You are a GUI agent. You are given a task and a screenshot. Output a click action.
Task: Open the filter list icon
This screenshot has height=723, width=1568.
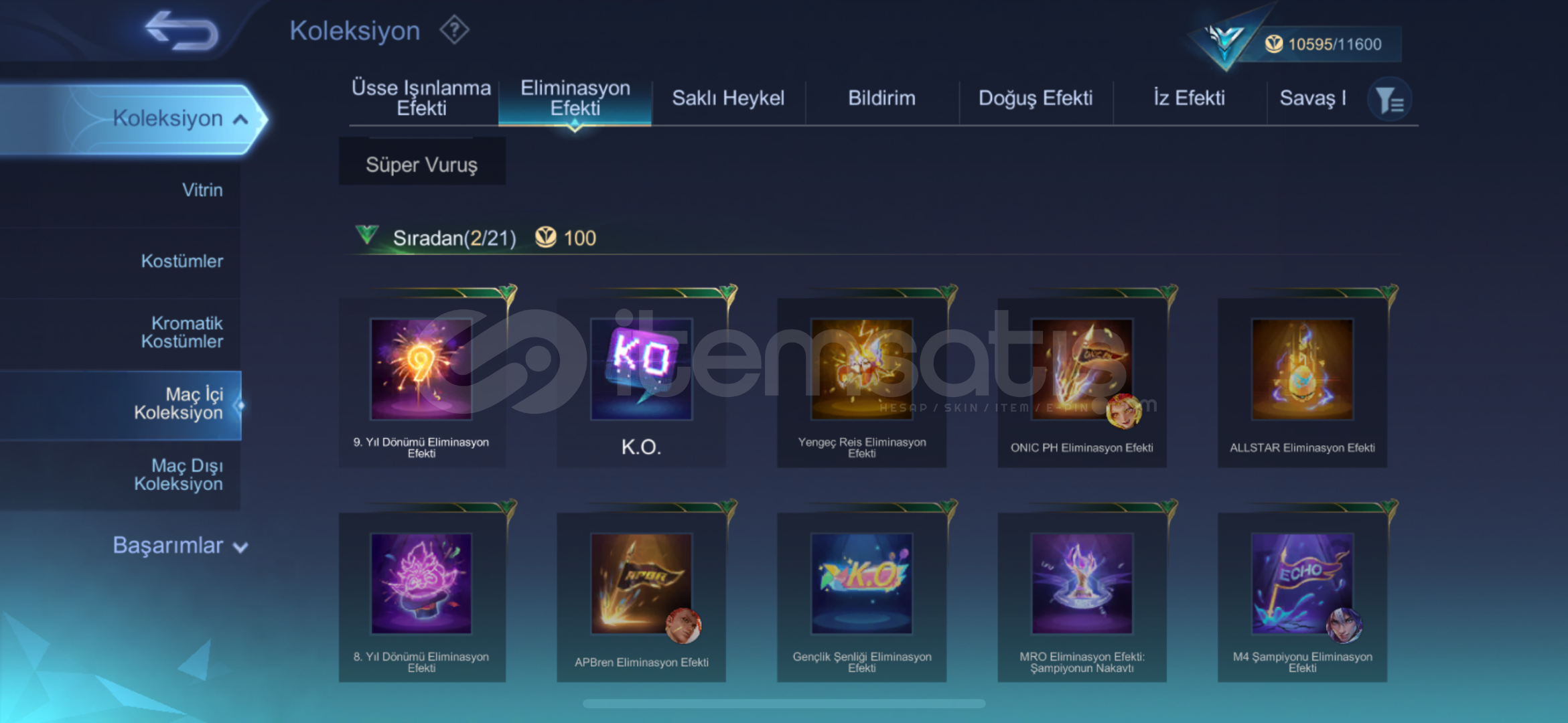pos(1390,100)
